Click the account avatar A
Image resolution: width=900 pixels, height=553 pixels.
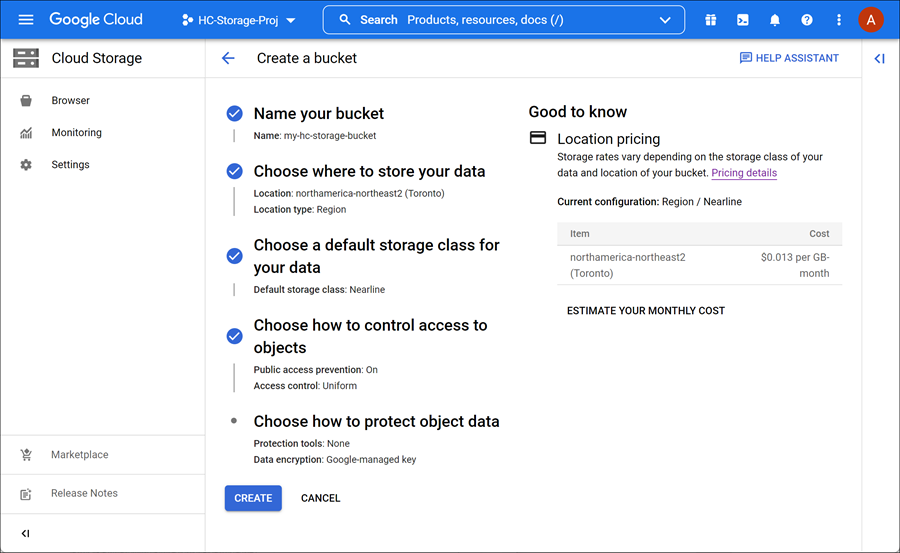[x=871, y=20]
